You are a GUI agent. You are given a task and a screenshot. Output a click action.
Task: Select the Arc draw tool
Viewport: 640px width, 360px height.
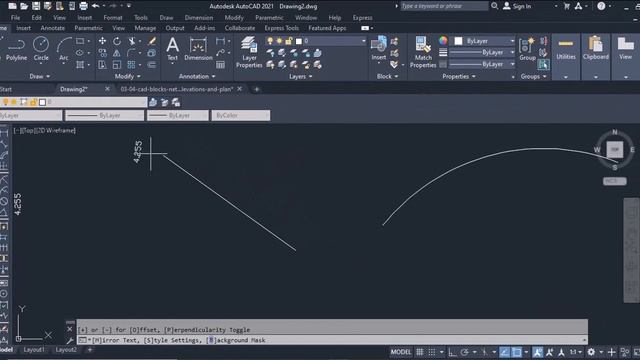coord(64,49)
